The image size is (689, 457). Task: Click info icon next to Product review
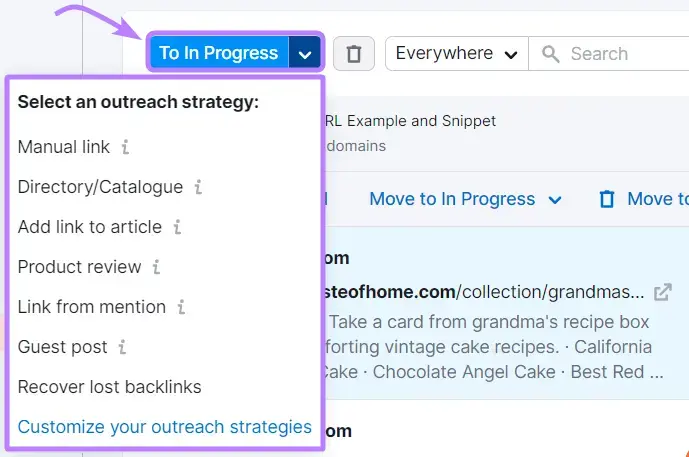(156, 267)
